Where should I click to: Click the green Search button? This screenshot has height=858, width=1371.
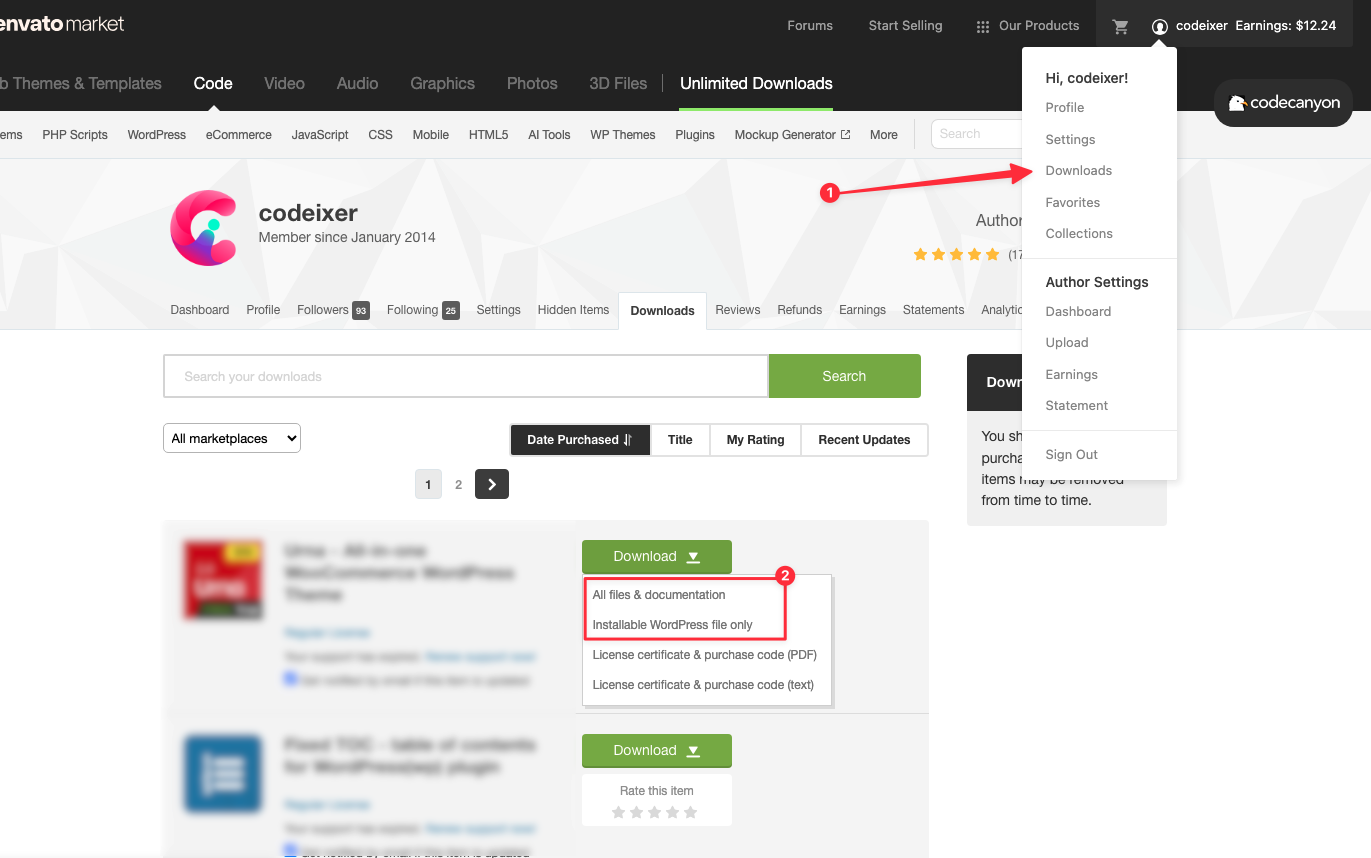tap(844, 376)
